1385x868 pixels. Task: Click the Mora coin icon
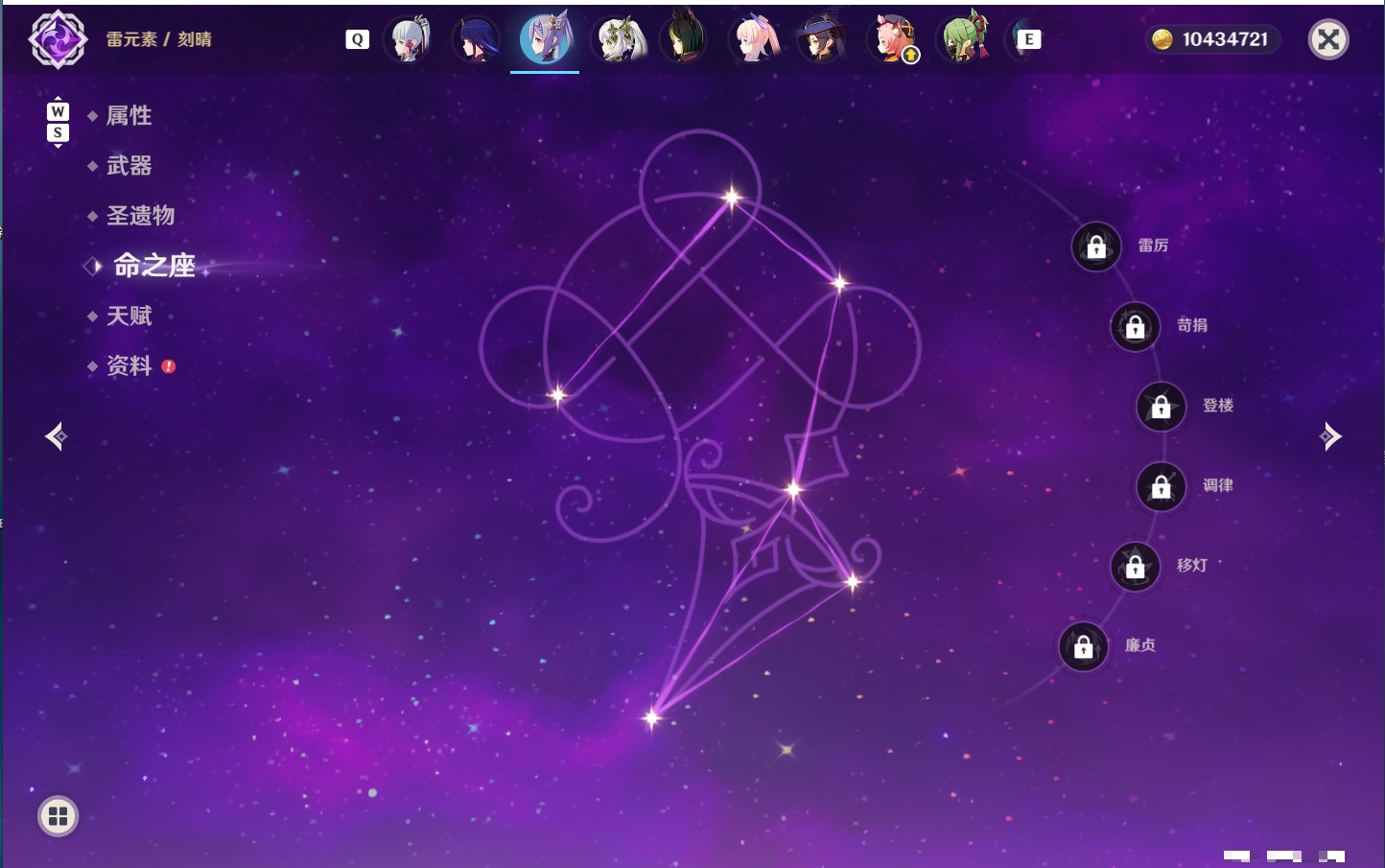pyautogui.click(x=1162, y=39)
